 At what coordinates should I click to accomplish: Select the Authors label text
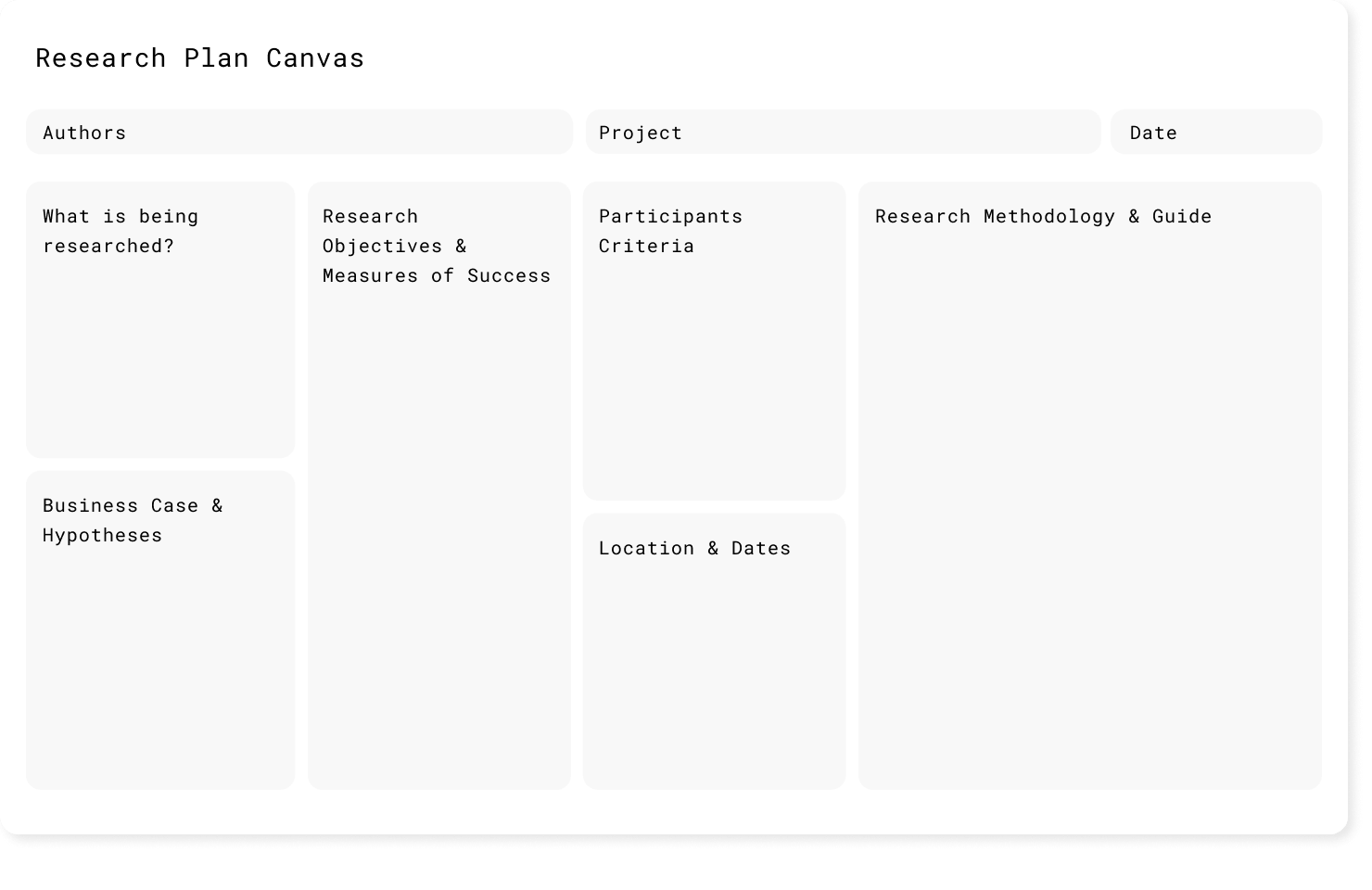click(84, 133)
